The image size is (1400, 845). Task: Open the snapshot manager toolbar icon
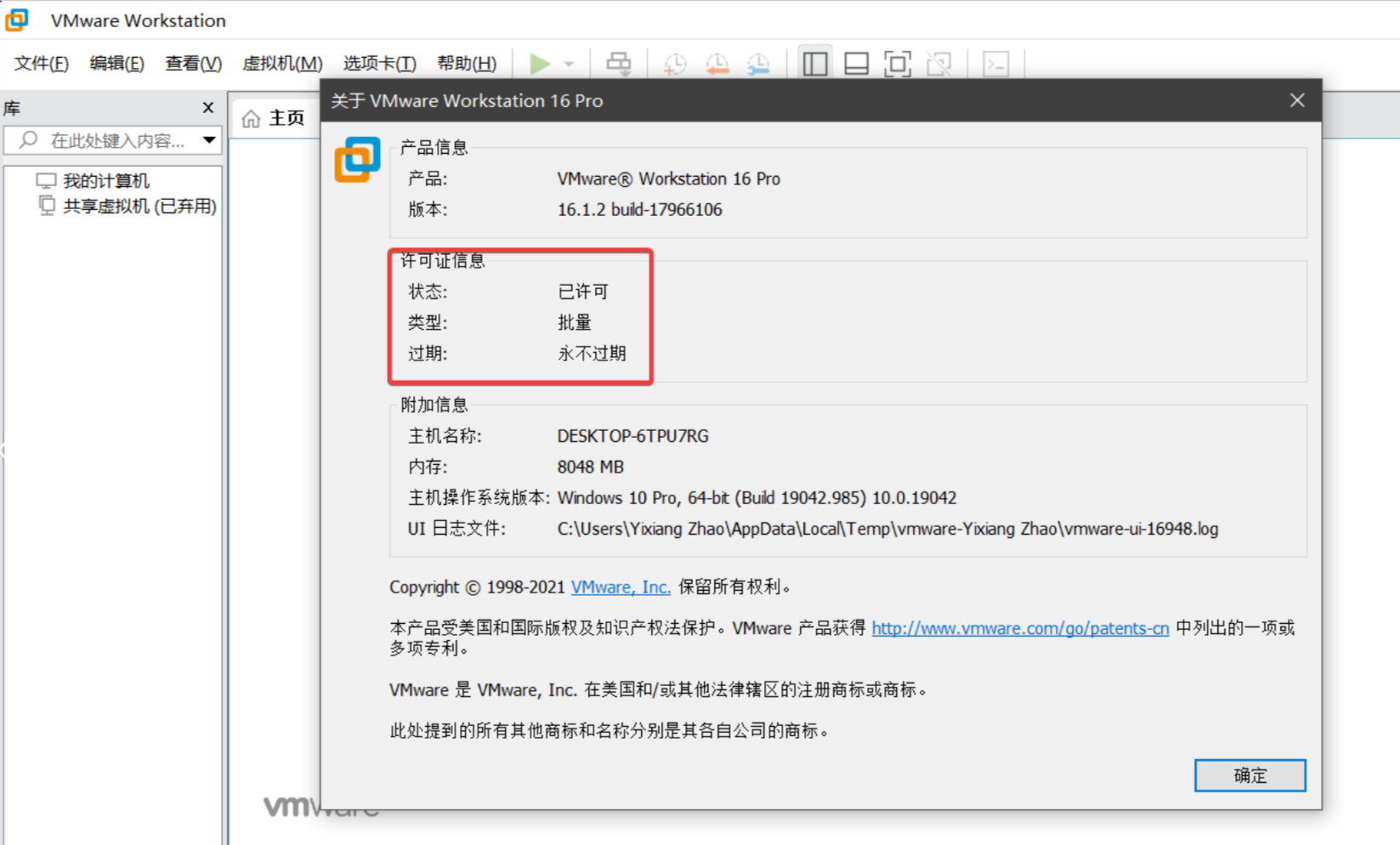click(758, 64)
